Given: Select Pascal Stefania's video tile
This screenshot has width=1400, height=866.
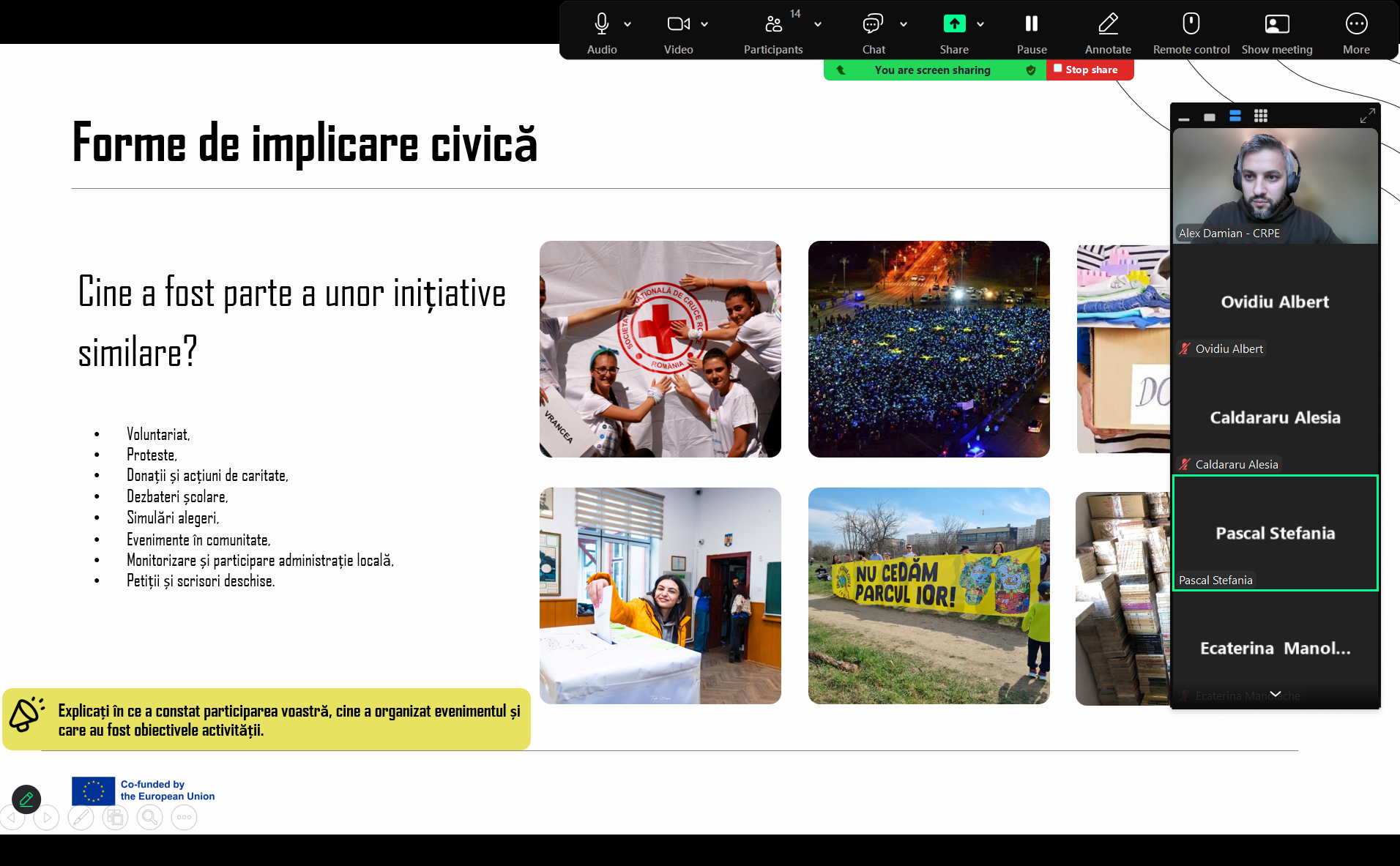Looking at the screenshot, I should pyautogui.click(x=1275, y=533).
